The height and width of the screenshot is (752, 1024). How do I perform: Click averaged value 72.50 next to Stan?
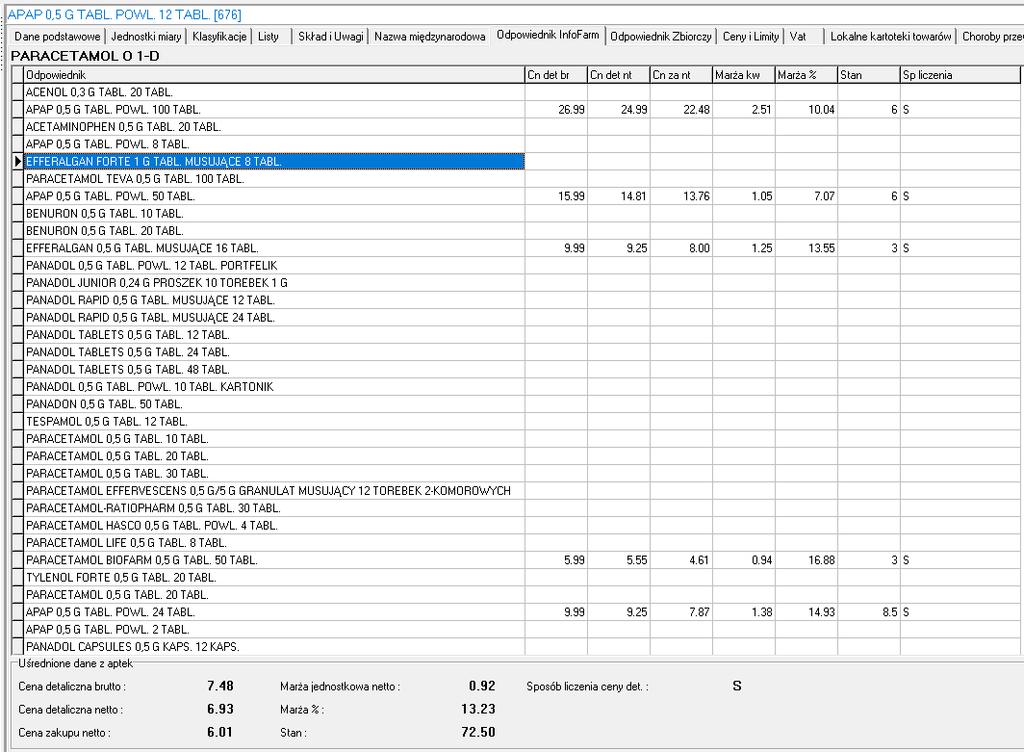[x=478, y=732]
